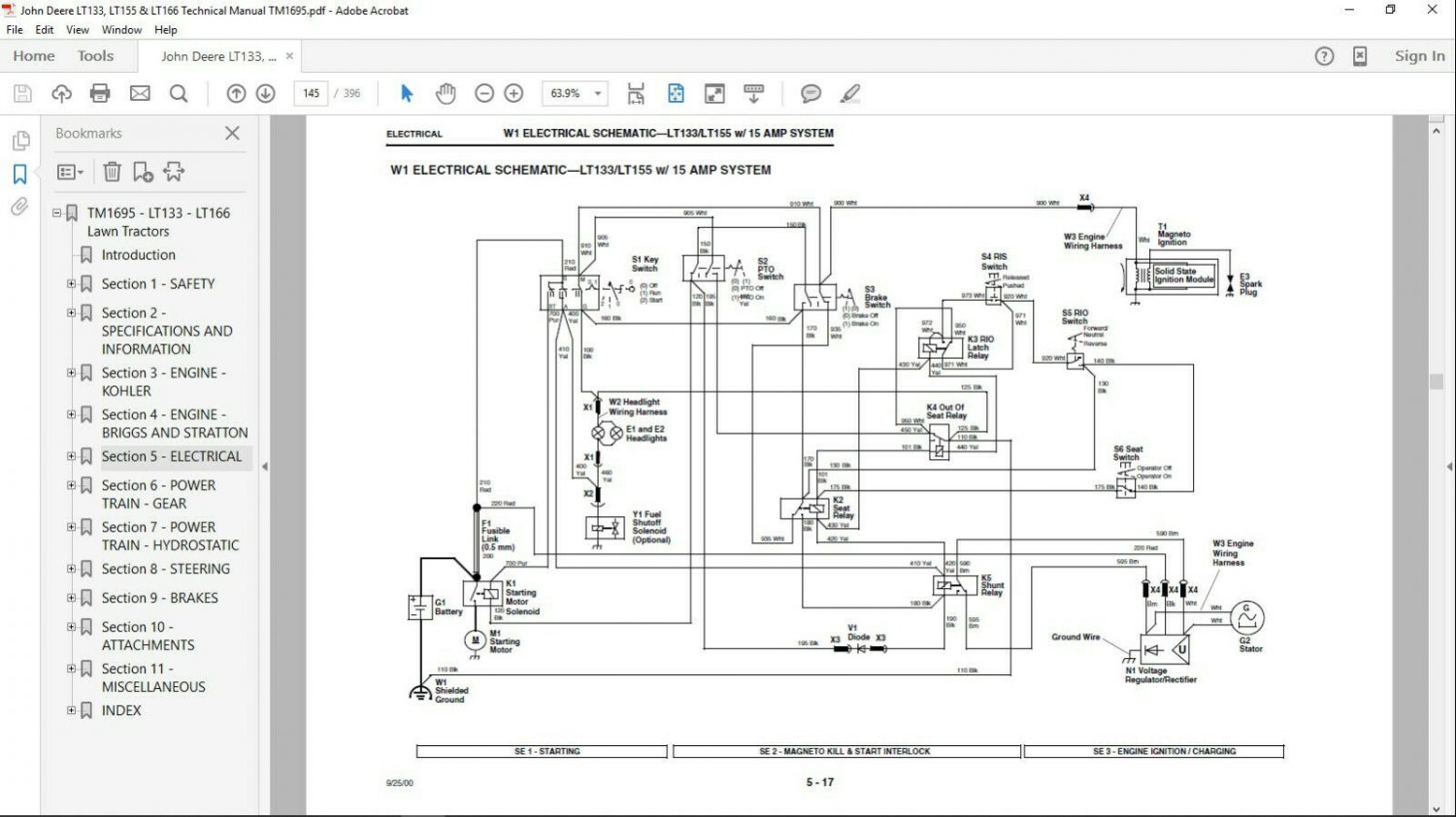1456x817 pixels.
Task: Go to the previous page arrow
Action: pyautogui.click(x=236, y=93)
